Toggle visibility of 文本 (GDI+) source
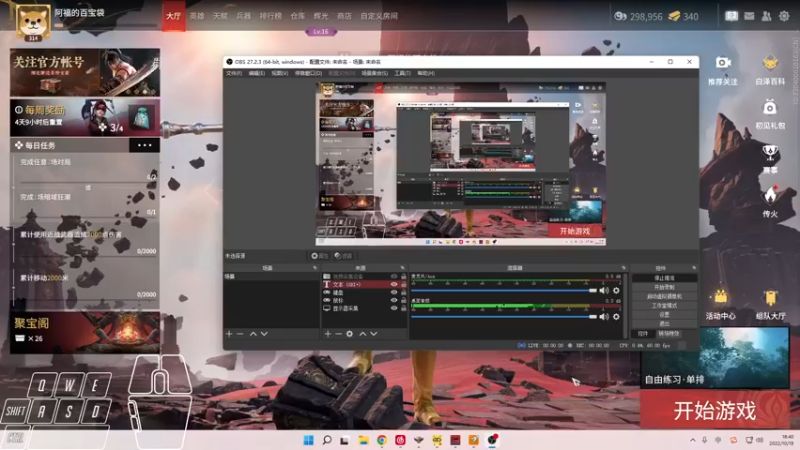800x450 pixels. 394,285
